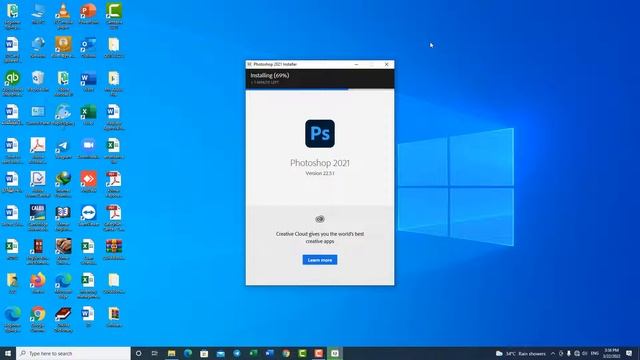Open Microsoft Edge from the taskbar
Image resolution: width=640 pixels, height=360 pixels.
point(188,353)
